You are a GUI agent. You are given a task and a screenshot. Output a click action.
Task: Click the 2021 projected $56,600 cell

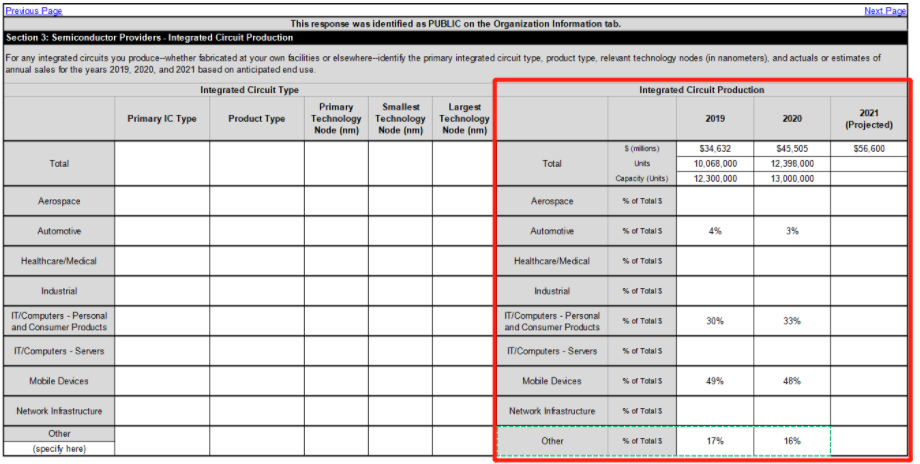click(x=868, y=148)
